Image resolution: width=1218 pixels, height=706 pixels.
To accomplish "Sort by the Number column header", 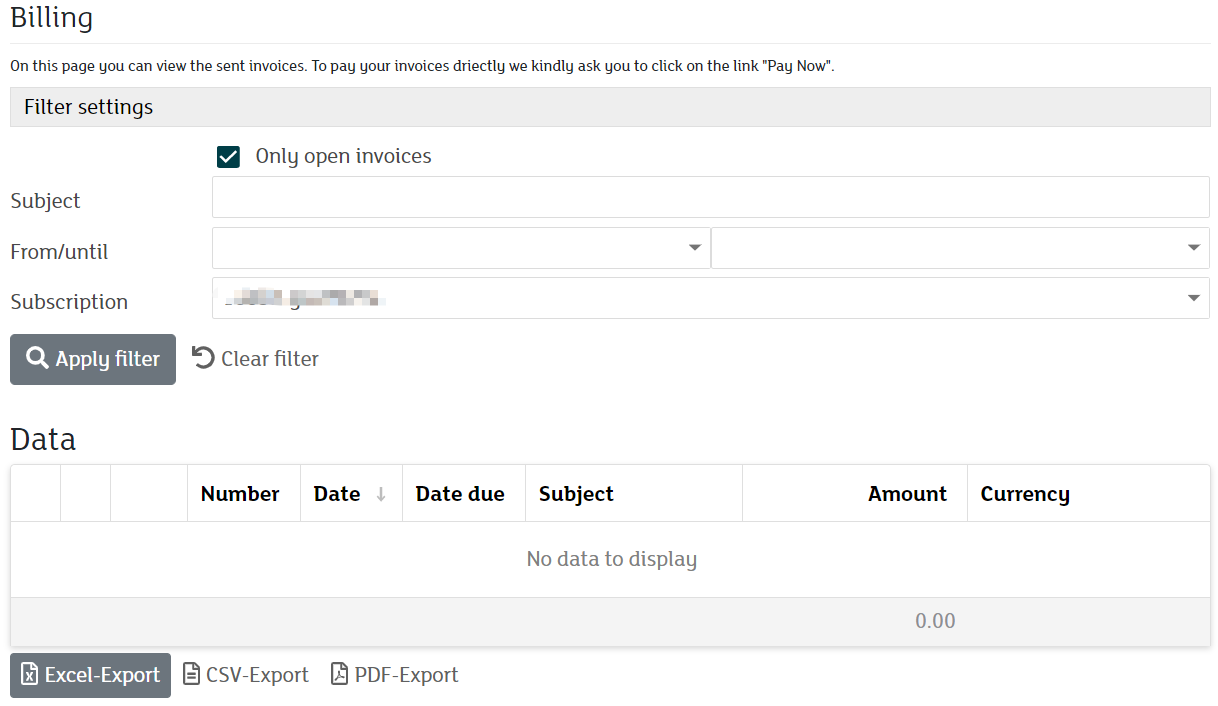I will point(240,494).
